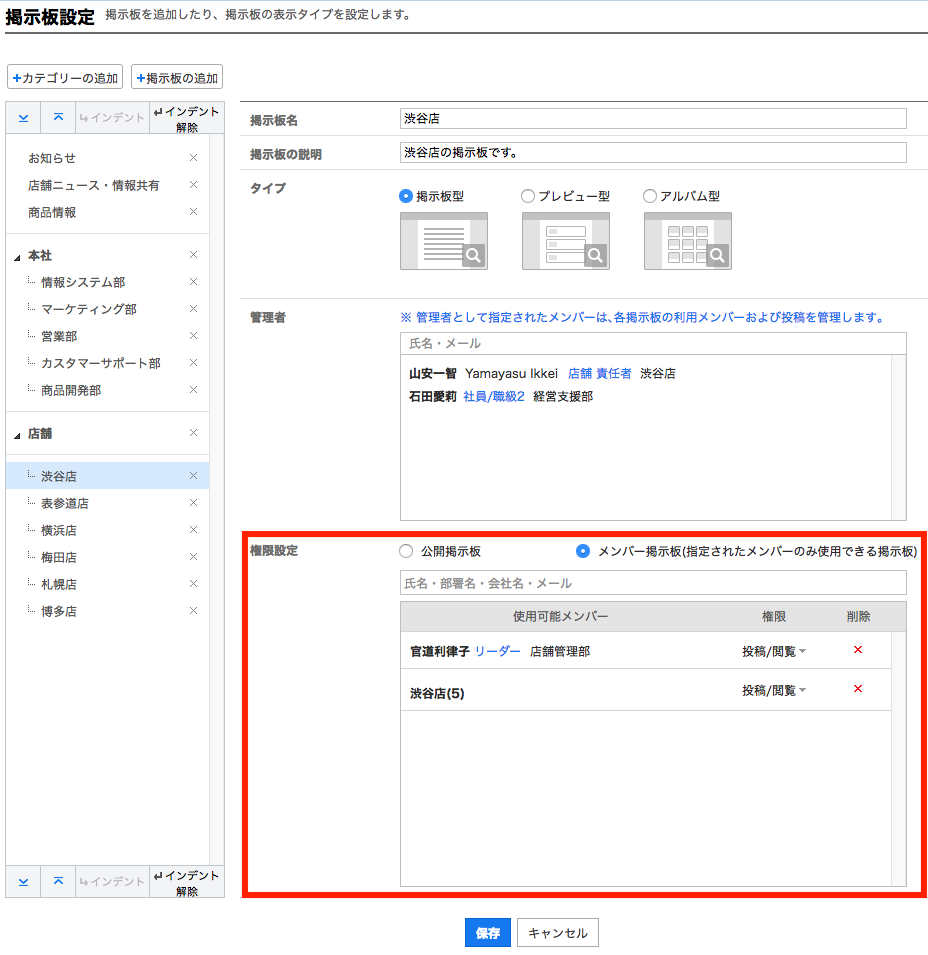Collapse the 店舗 category tree
This screenshot has height=955, width=928.
click(x=17, y=435)
